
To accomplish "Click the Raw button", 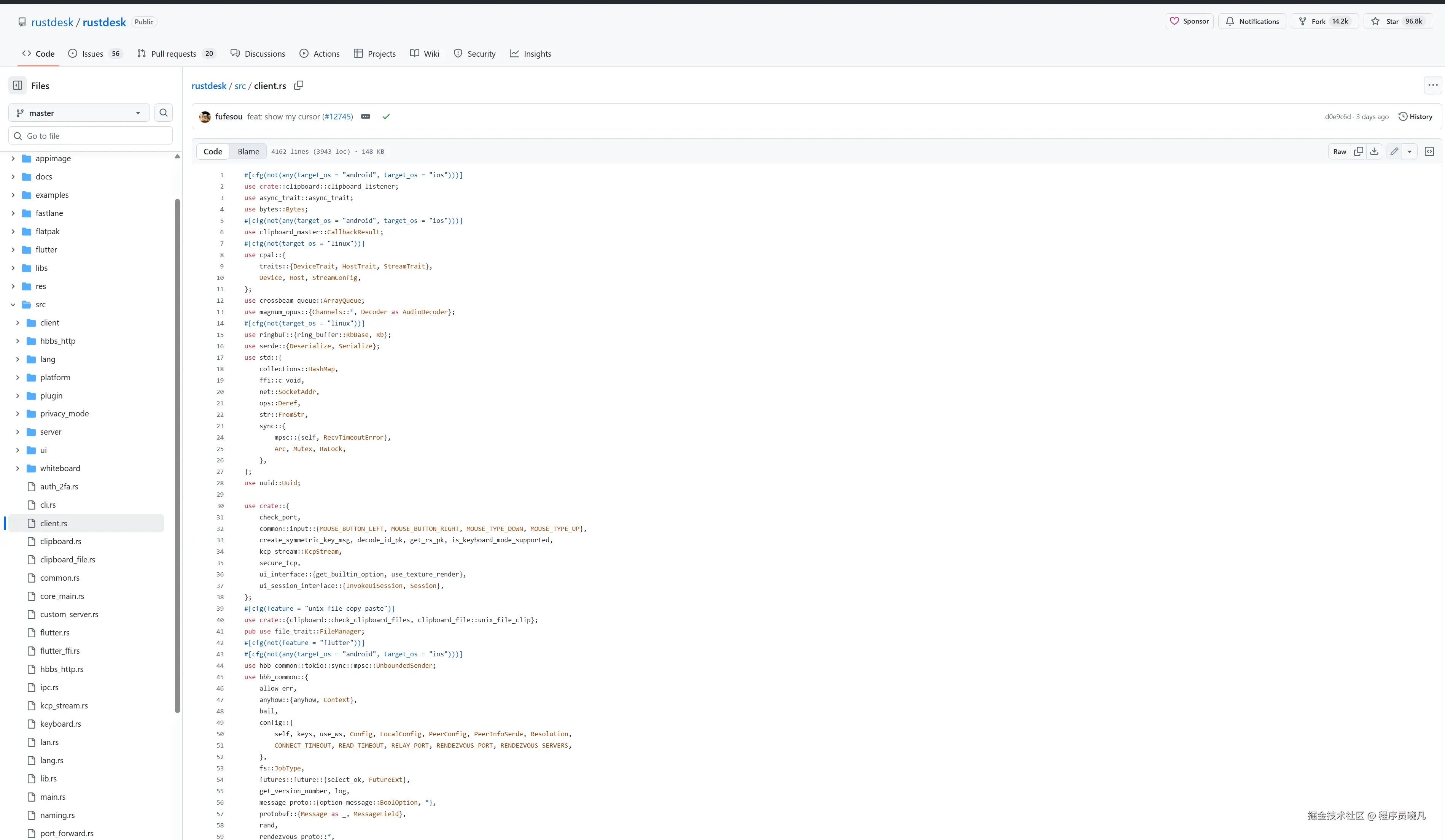I will pos(1339,151).
